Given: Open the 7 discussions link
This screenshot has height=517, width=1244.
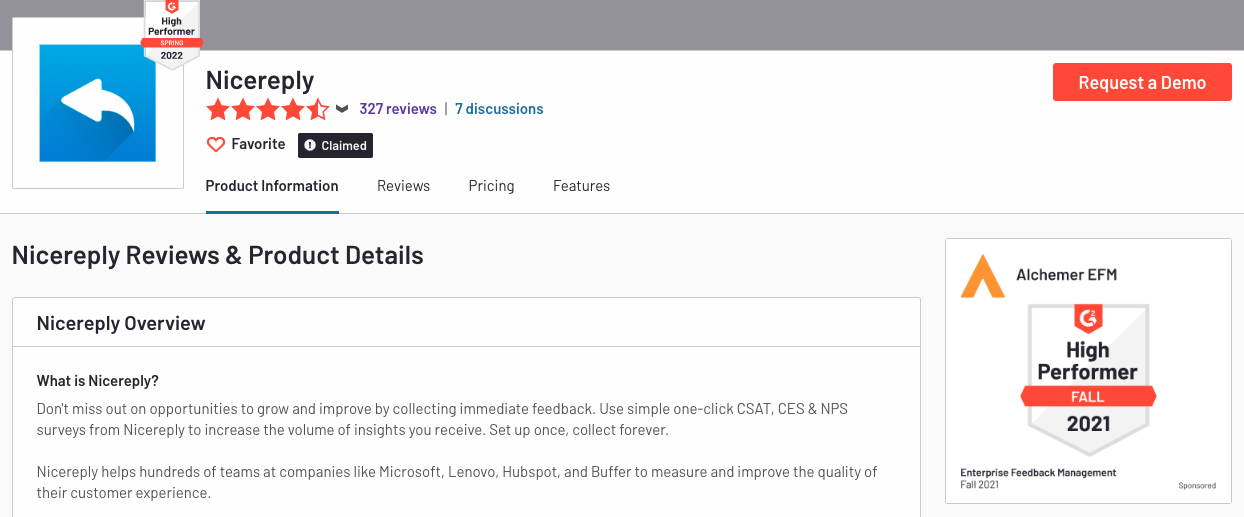Looking at the screenshot, I should pyautogui.click(x=499, y=109).
